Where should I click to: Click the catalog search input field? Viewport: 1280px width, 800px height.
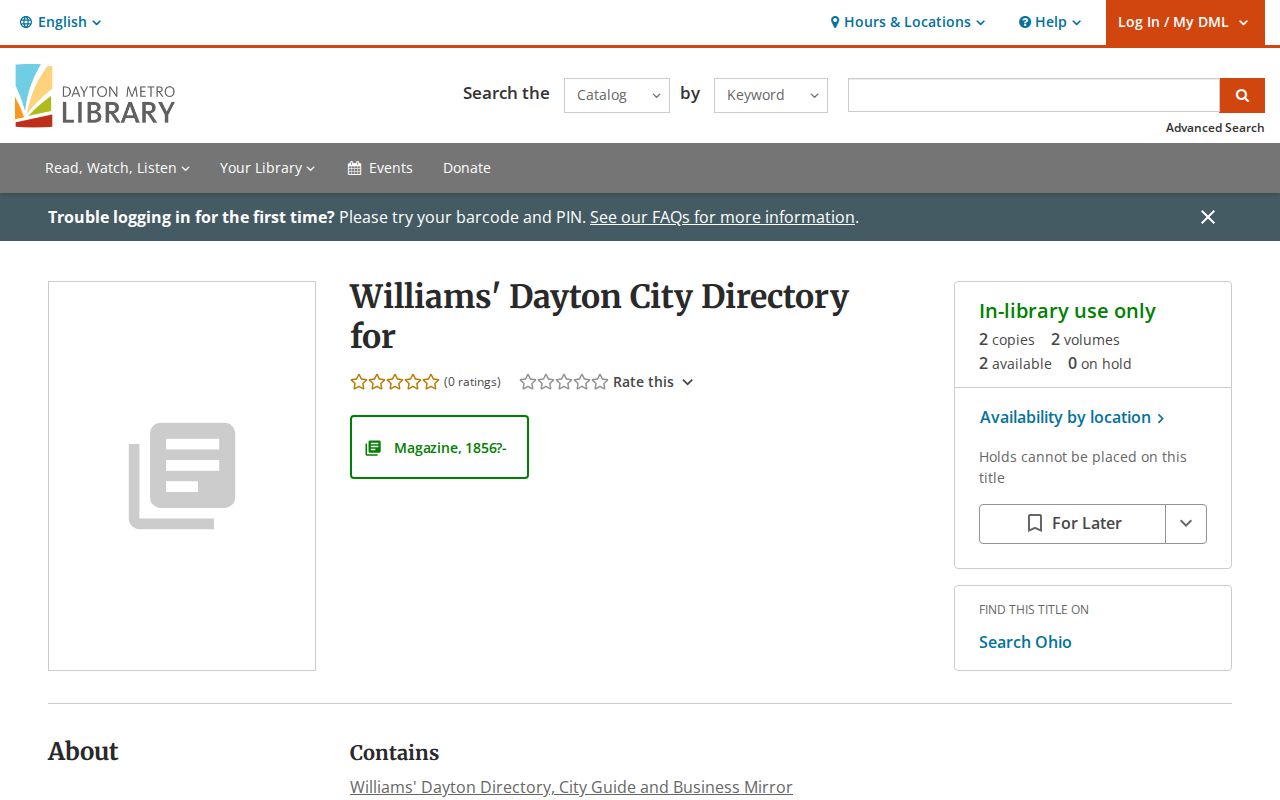1034,95
